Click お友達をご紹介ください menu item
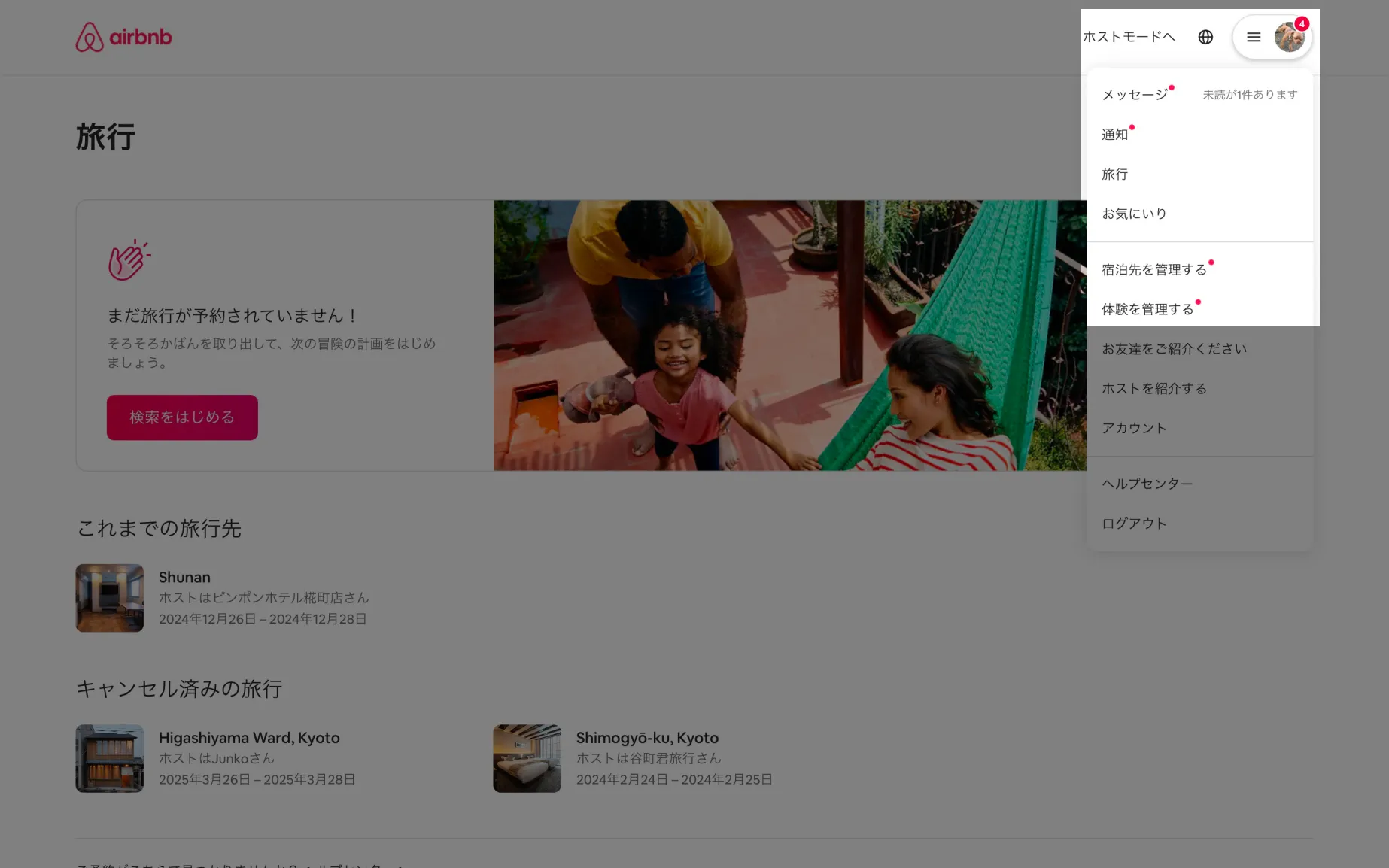The image size is (1389, 868). (x=1174, y=349)
